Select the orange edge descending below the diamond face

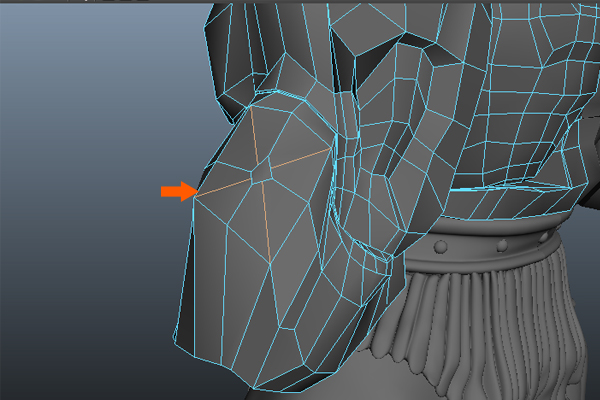coord(267,223)
